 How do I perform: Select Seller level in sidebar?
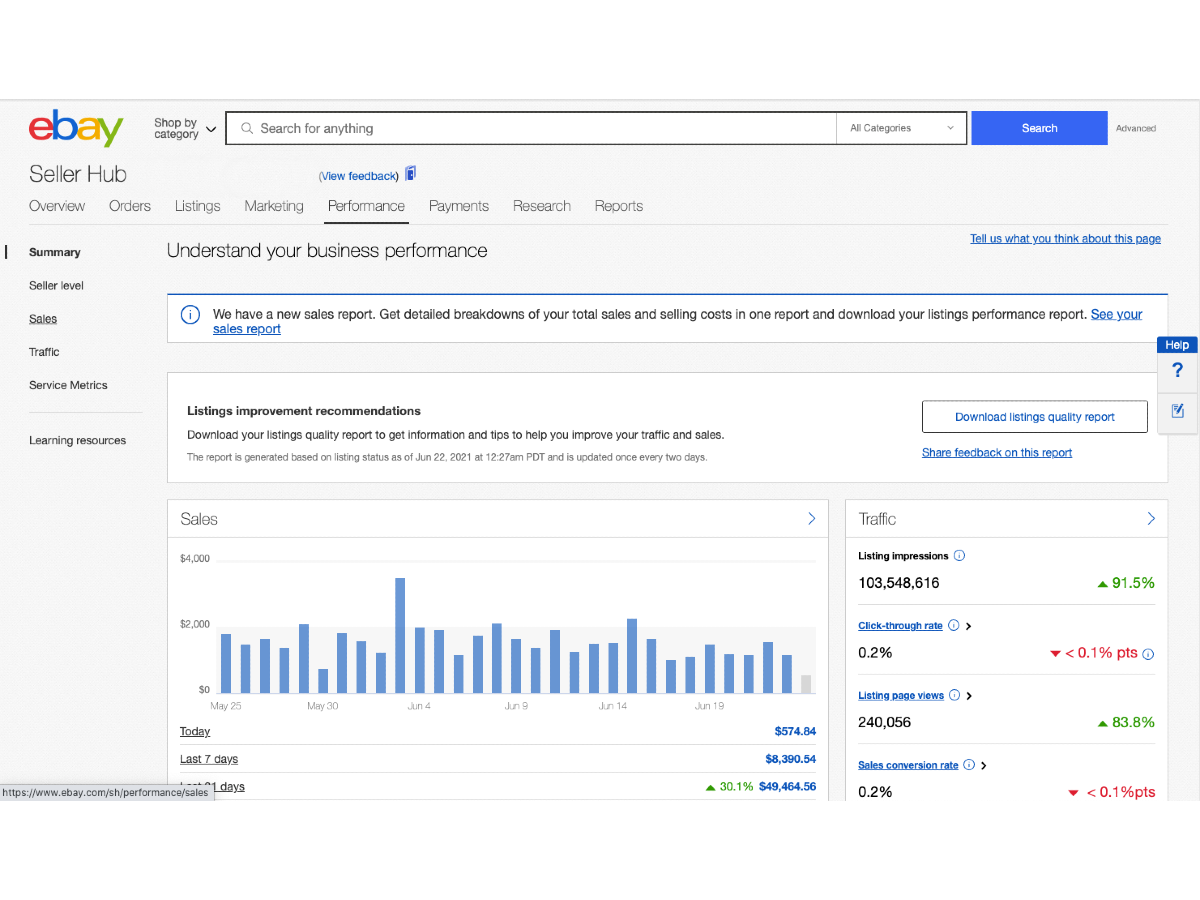[x=56, y=286]
